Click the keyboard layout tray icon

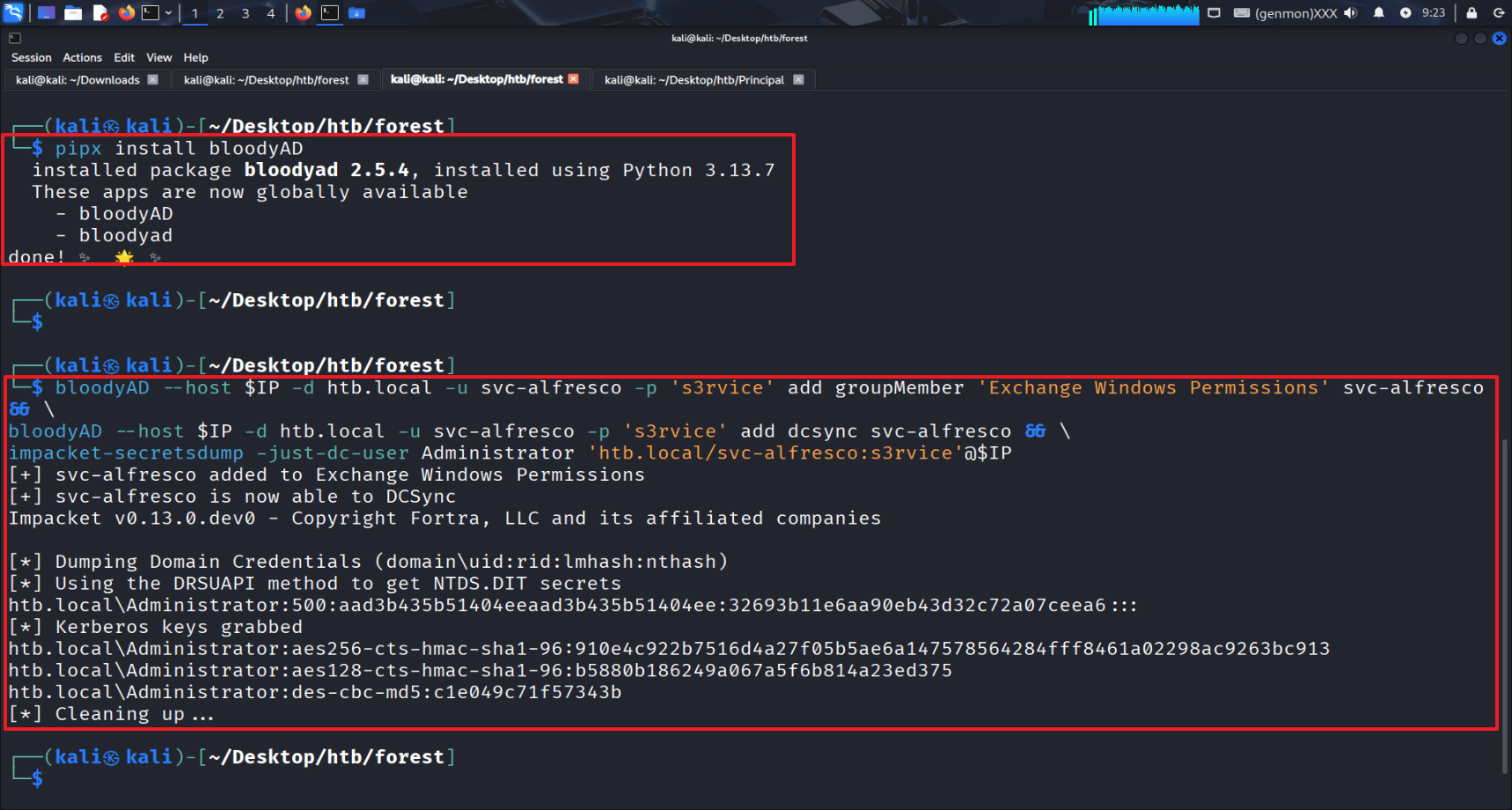[1242, 13]
